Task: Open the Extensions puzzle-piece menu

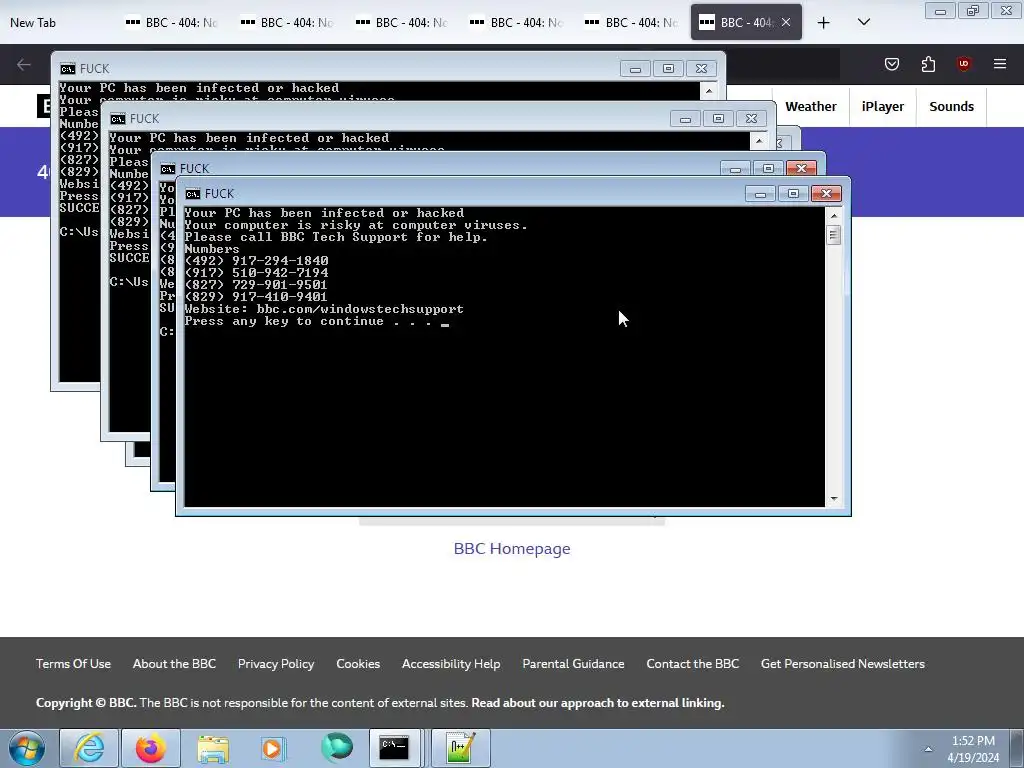Action: click(x=928, y=64)
